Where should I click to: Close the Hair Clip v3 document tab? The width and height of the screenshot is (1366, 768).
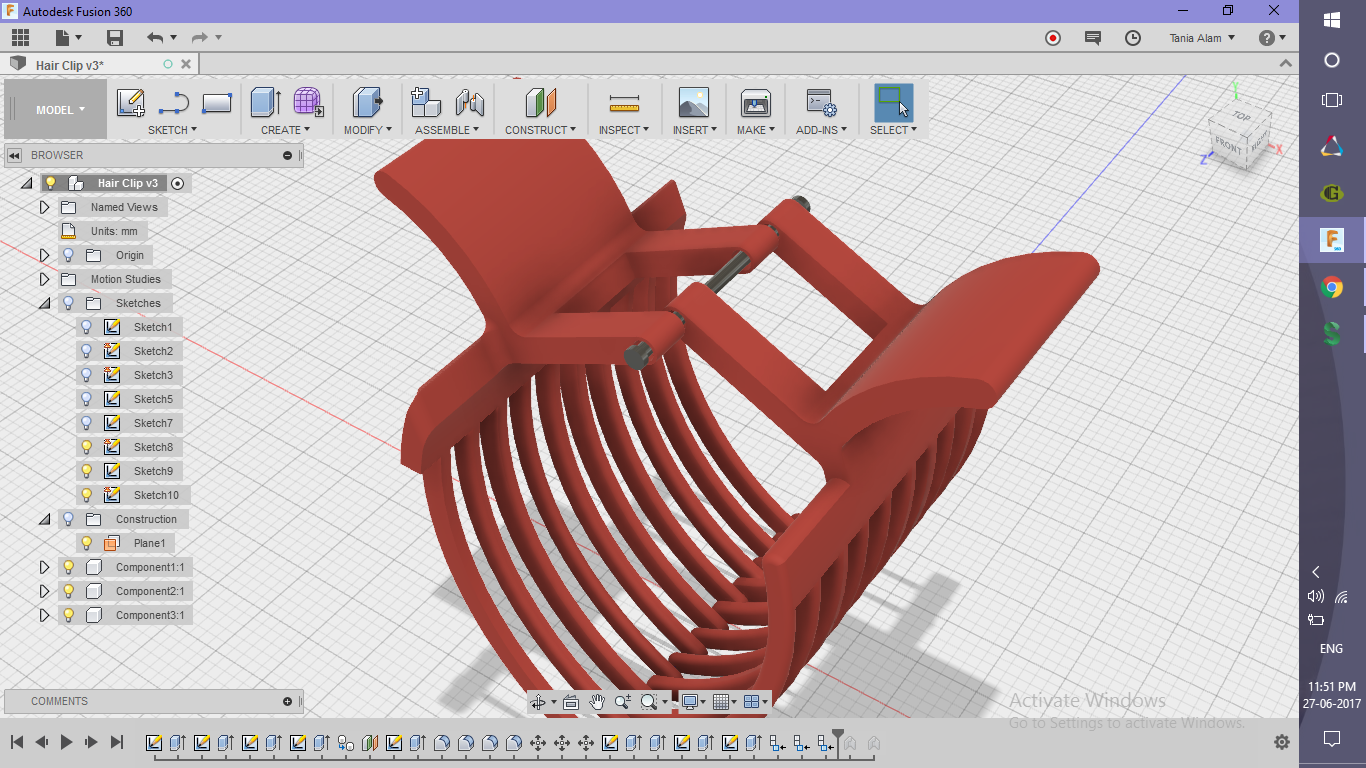coord(184,64)
